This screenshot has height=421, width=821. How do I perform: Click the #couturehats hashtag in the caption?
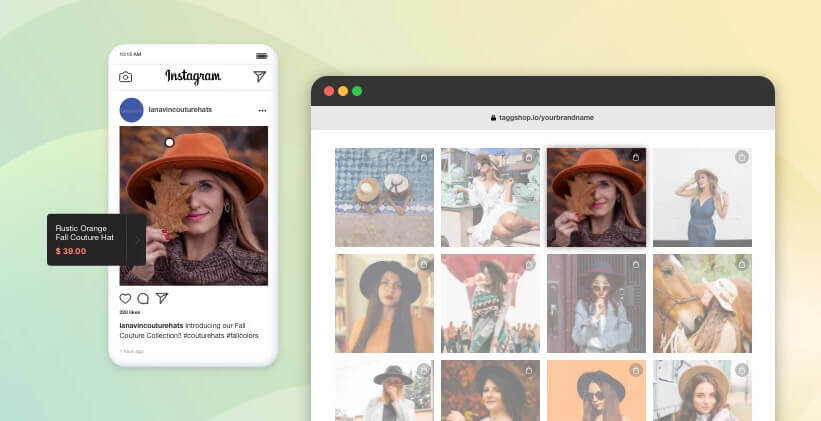[204, 335]
